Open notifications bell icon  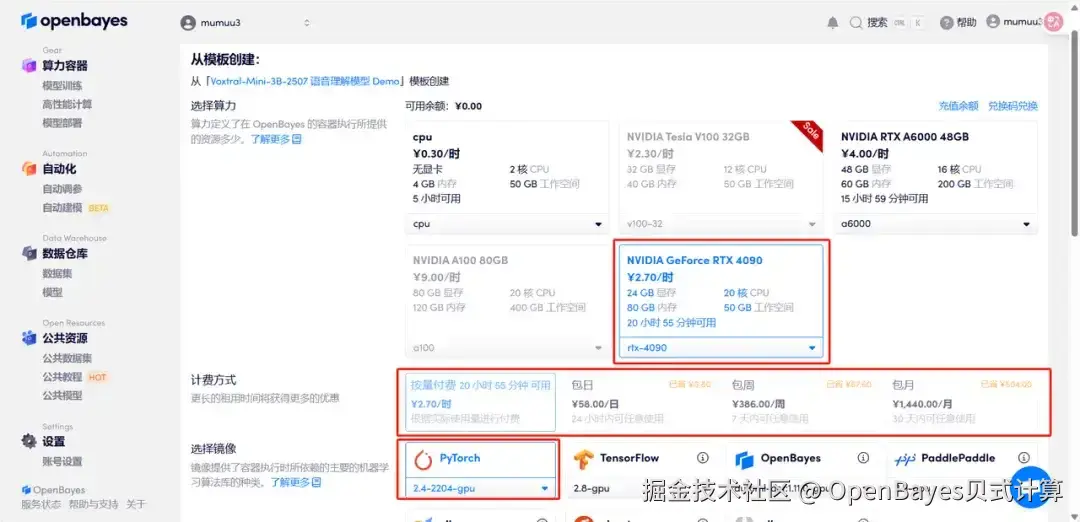[x=833, y=23]
